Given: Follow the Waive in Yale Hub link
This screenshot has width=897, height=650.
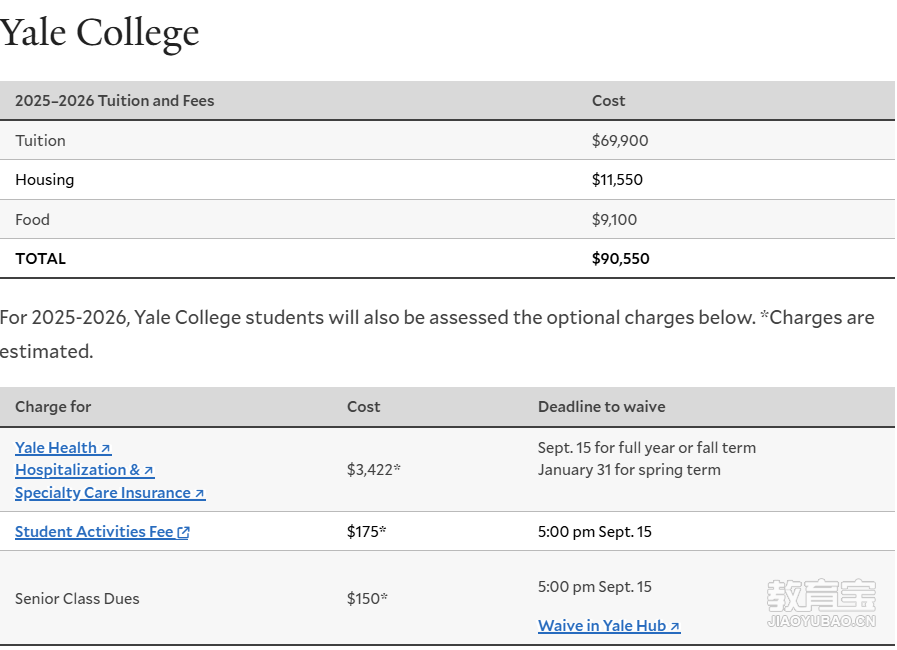Looking at the screenshot, I should tap(601, 626).
